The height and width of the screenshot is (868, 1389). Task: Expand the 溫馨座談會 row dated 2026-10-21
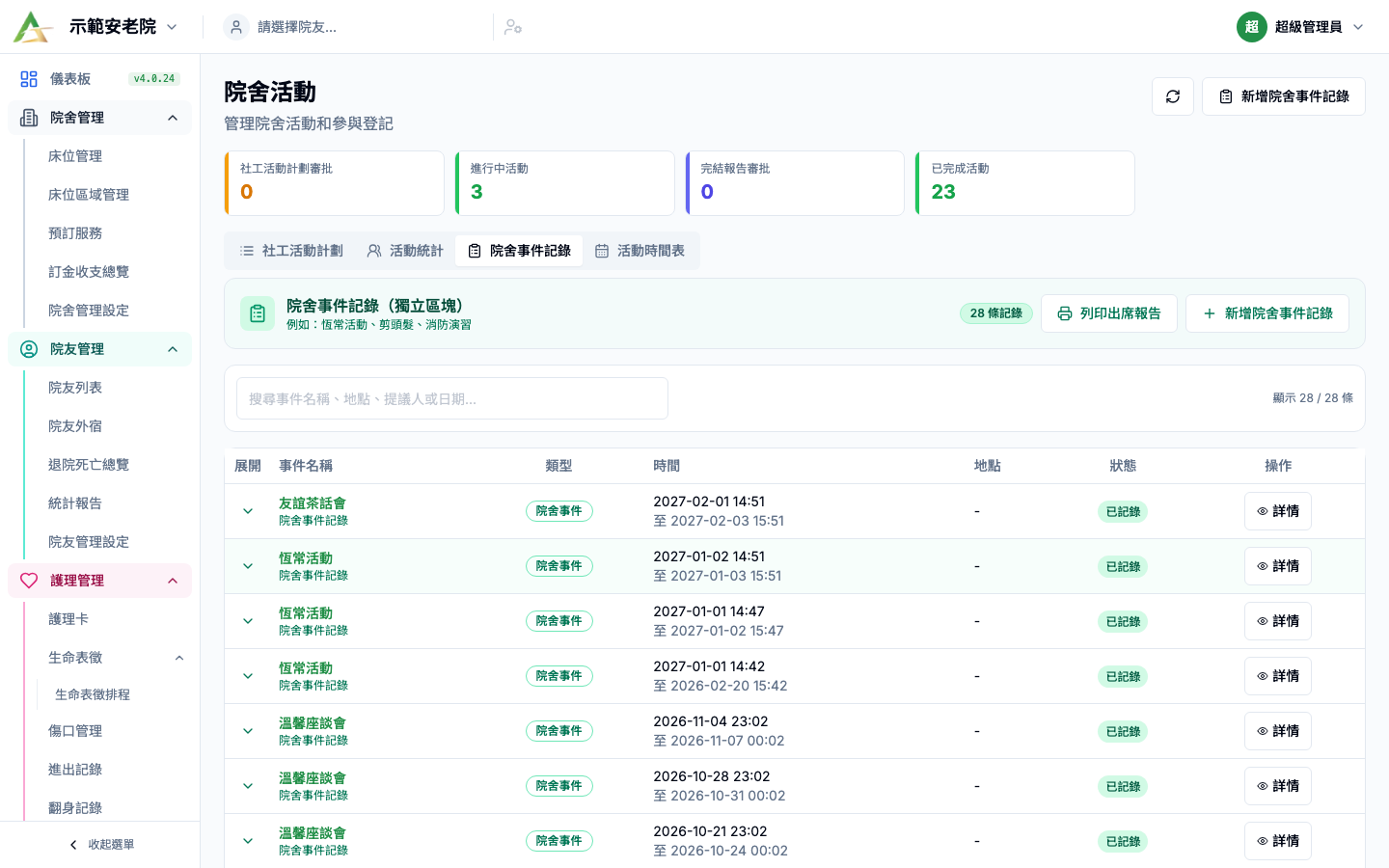pyautogui.click(x=248, y=841)
